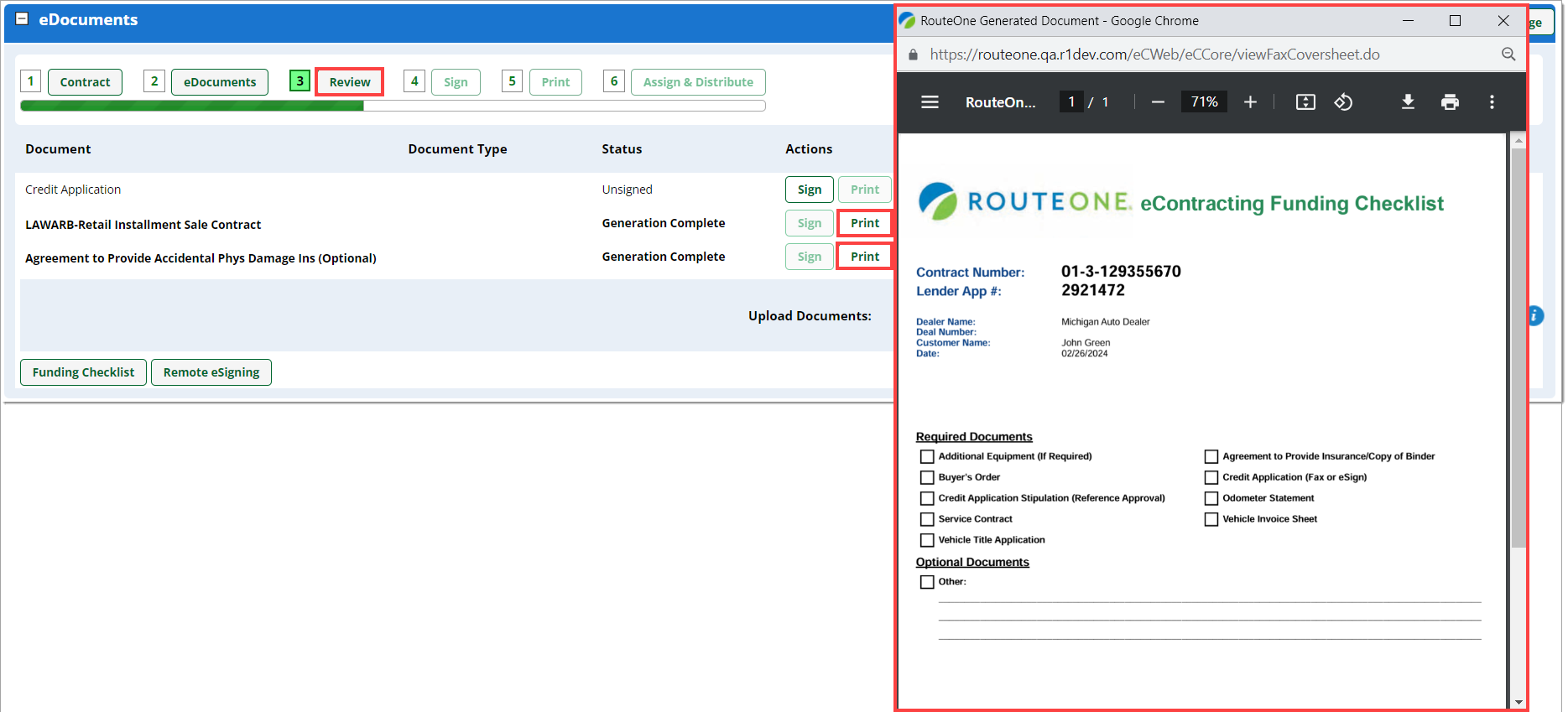This screenshot has height=712, width=1568.
Task: Print Agreement to Provide Accidental Phys Damage
Action: 865,257
